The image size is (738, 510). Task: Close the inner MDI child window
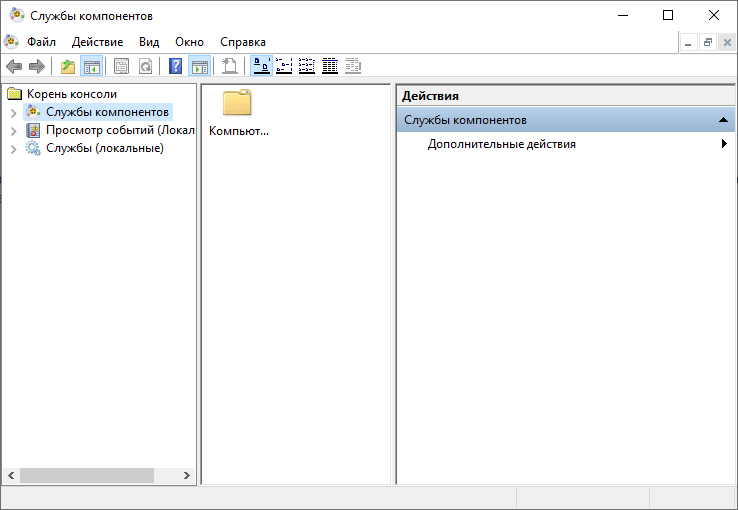(727, 43)
